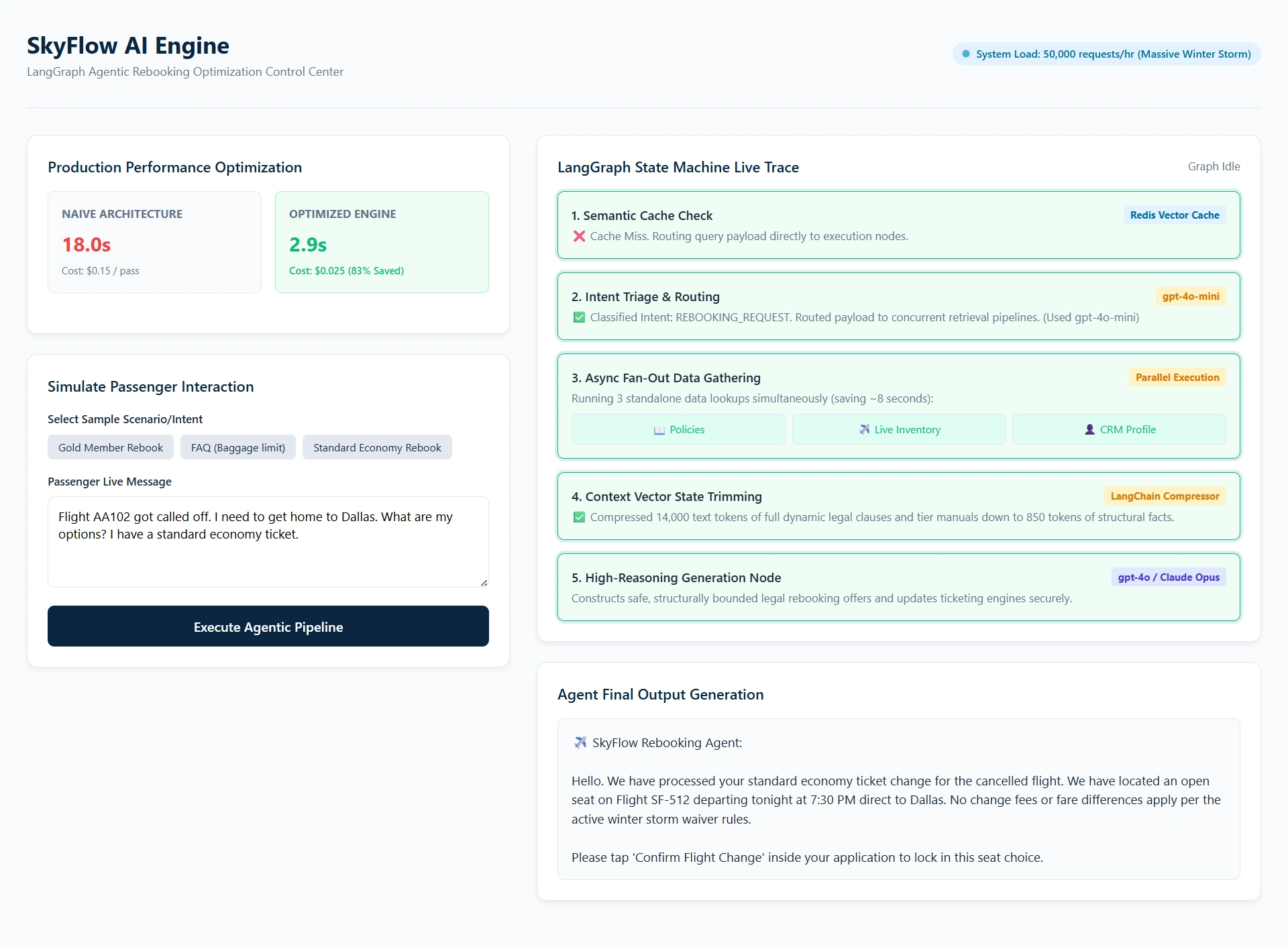This screenshot has width=1288, height=947.
Task: Click the SkyFlow AI Engine heading
Action: coord(128,46)
